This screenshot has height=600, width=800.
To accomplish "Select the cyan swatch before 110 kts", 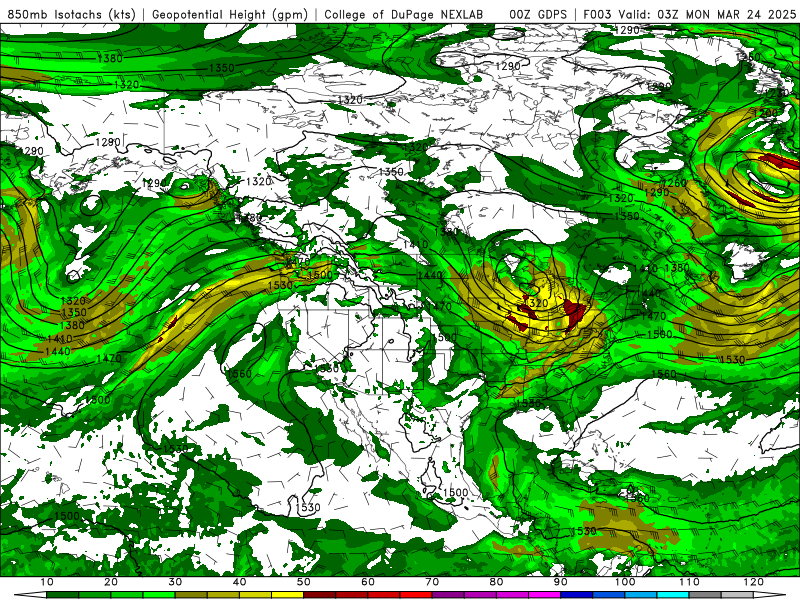I will pos(673,595).
